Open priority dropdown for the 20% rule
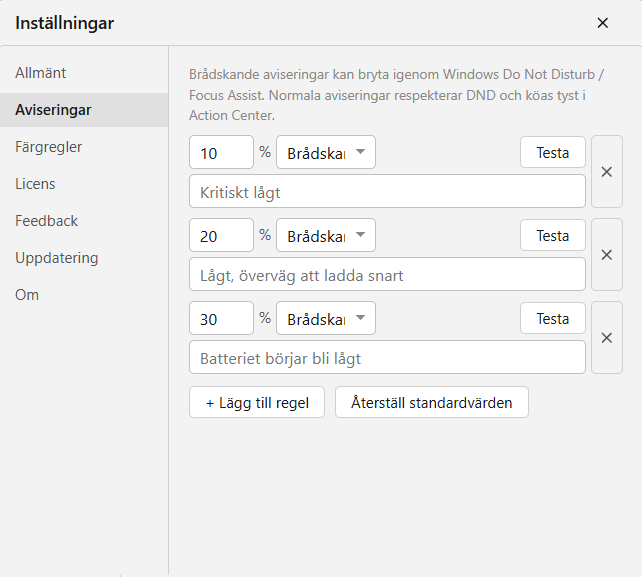 326,235
